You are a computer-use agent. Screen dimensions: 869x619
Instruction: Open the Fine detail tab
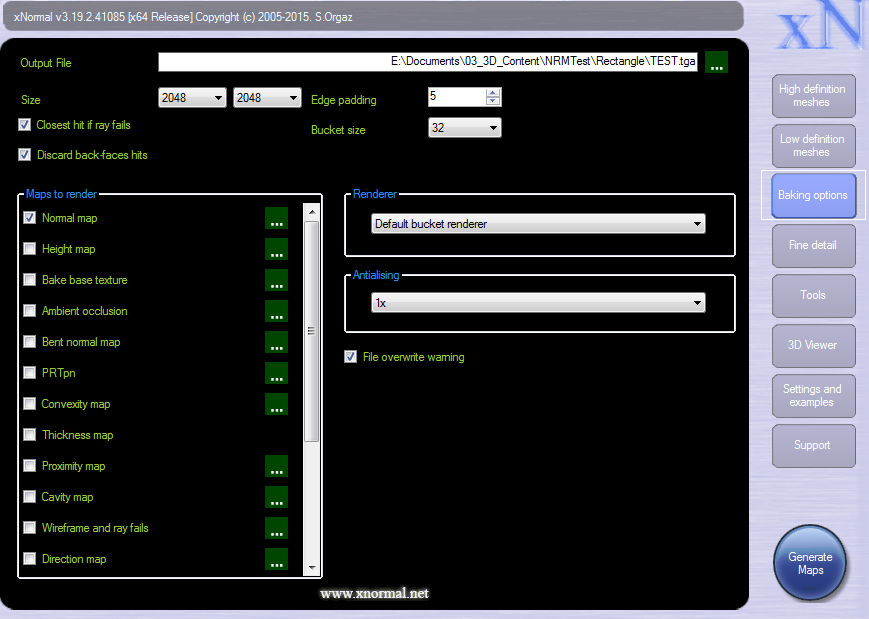(813, 245)
